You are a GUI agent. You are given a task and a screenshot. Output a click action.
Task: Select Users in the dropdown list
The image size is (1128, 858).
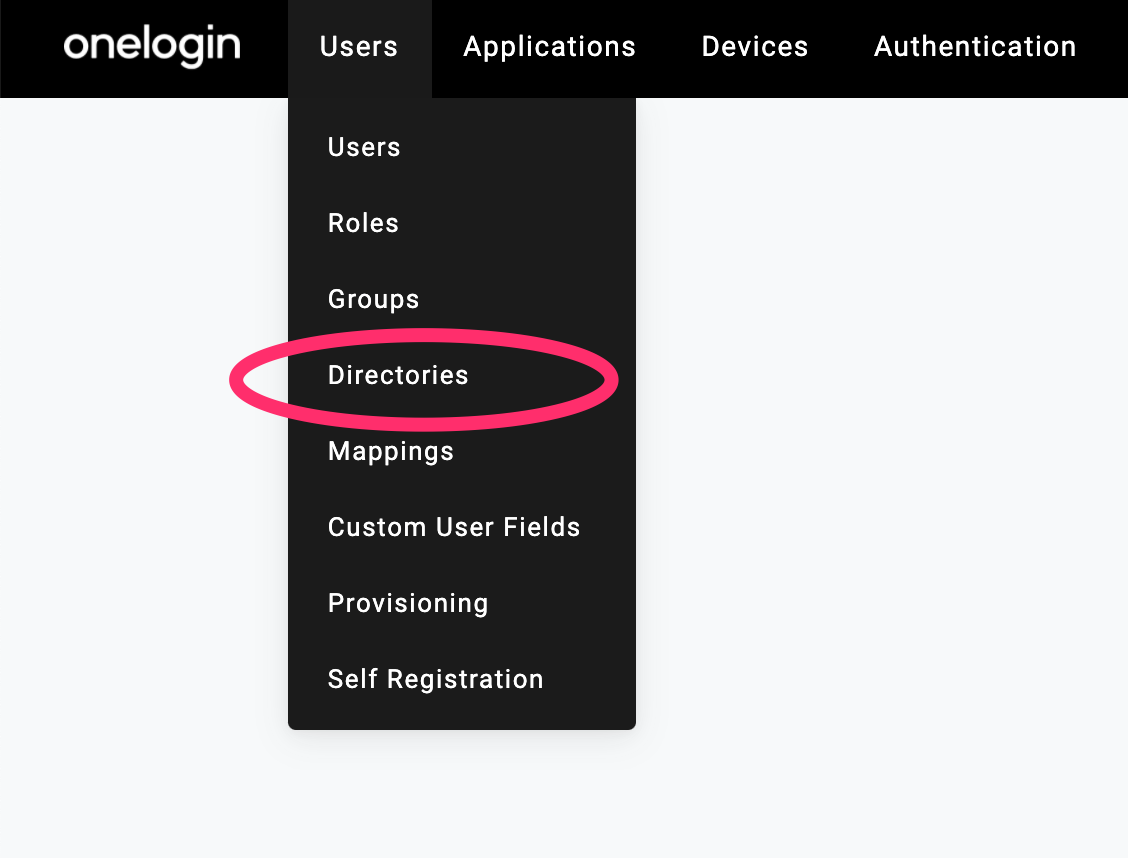[364, 147]
